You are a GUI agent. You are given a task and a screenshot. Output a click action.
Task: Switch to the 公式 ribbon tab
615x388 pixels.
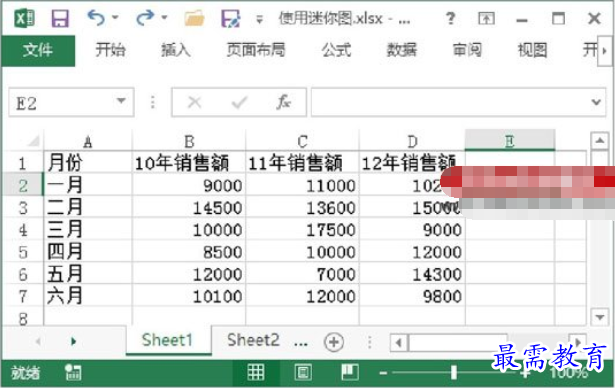pos(336,50)
